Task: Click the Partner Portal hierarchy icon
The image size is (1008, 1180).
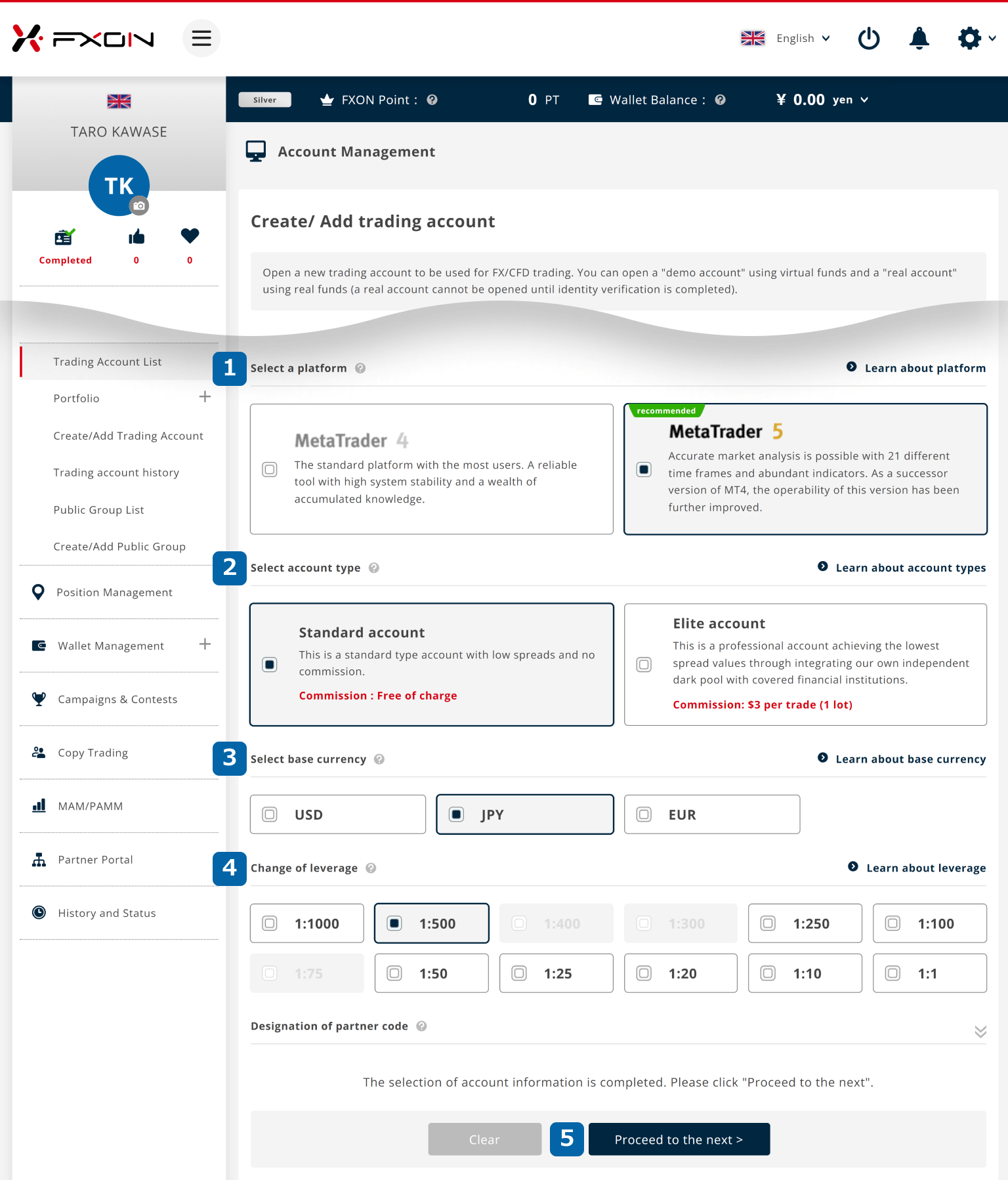Action: 39,860
